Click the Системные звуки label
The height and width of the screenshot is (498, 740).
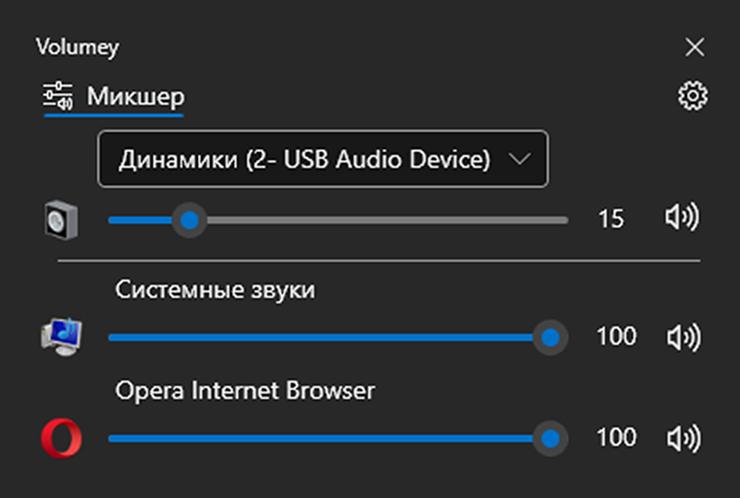[x=215, y=290]
